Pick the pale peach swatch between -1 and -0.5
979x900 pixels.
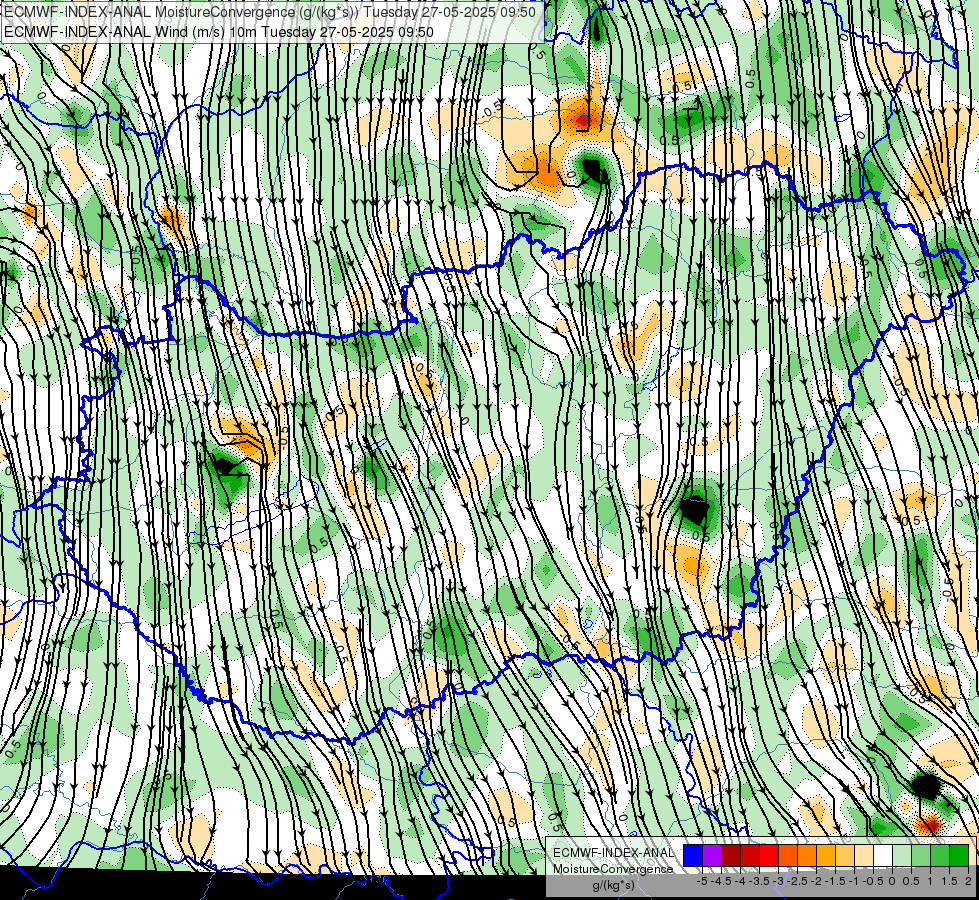[864, 856]
